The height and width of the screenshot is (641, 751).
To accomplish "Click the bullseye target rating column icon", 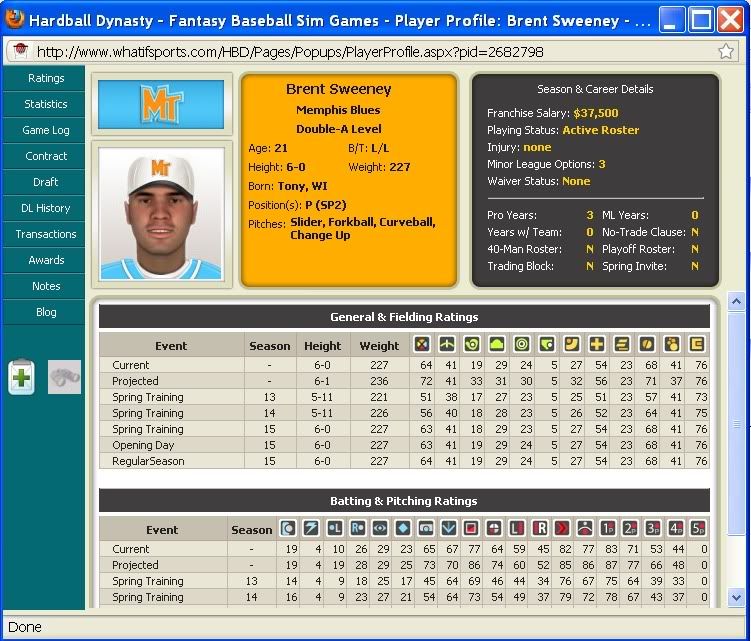I will click(x=520, y=345).
